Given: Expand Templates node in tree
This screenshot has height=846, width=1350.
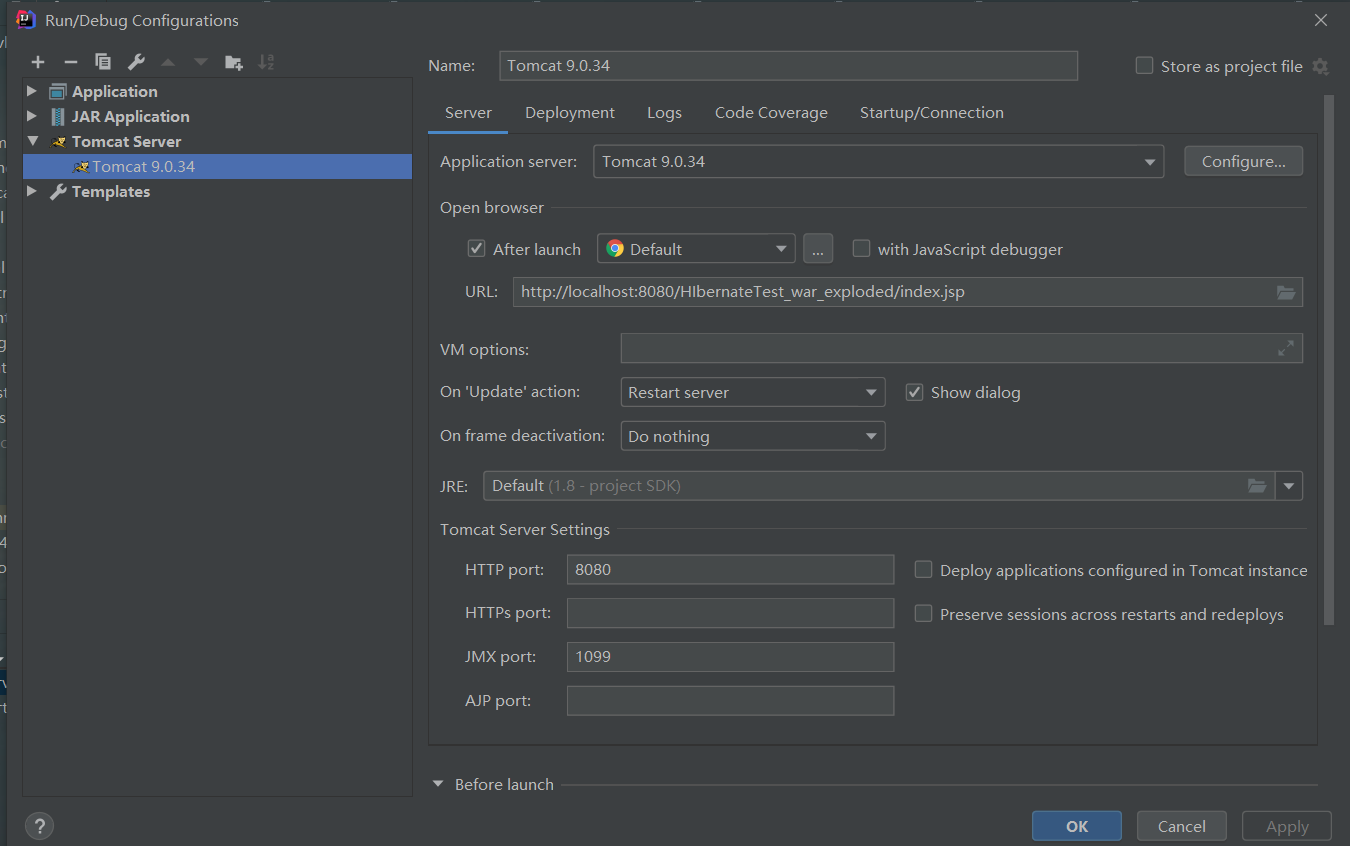Looking at the screenshot, I should (x=32, y=191).
